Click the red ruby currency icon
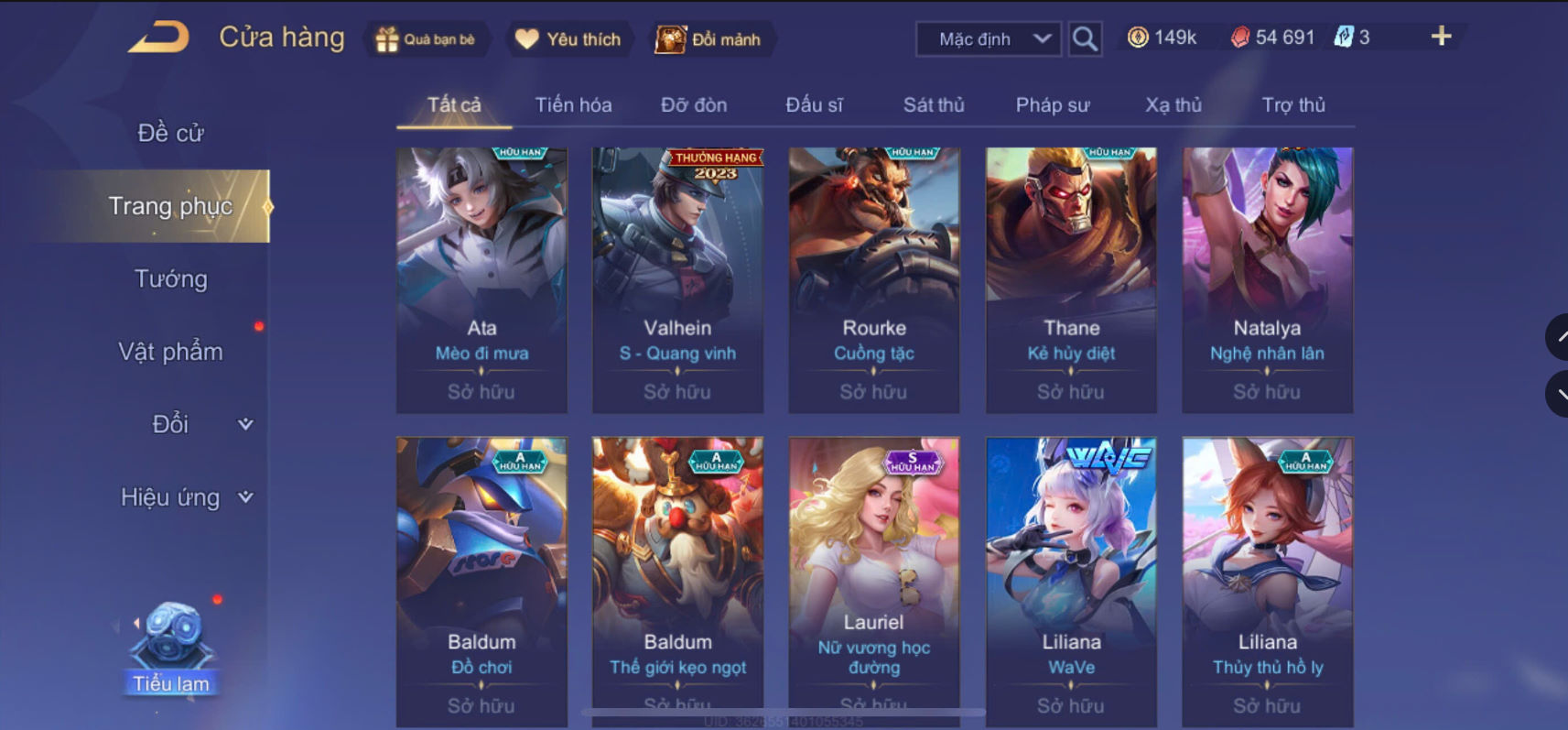The image size is (1568, 730). (x=1239, y=38)
